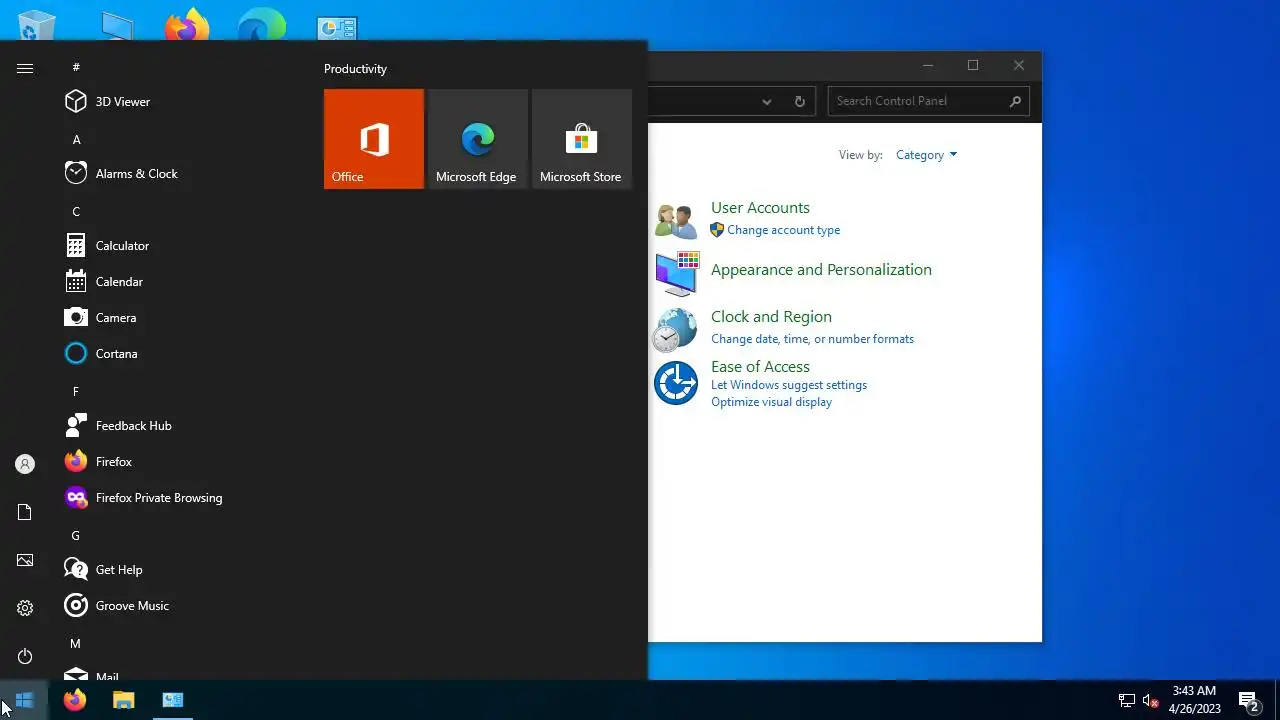Click the Microsoft Edge tile
Image resolution: width=1280 pixels, height=720 pixels.
tap(478, 139)
